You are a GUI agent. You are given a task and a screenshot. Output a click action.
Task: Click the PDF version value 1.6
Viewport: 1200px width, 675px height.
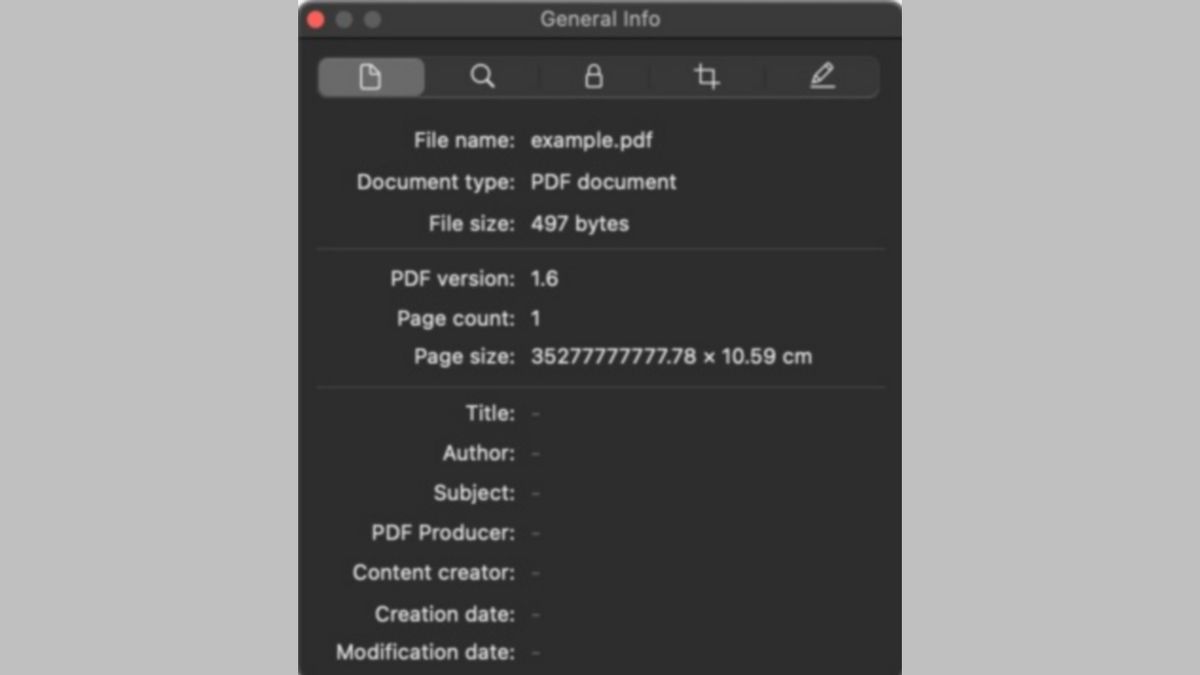click(547, 278)
